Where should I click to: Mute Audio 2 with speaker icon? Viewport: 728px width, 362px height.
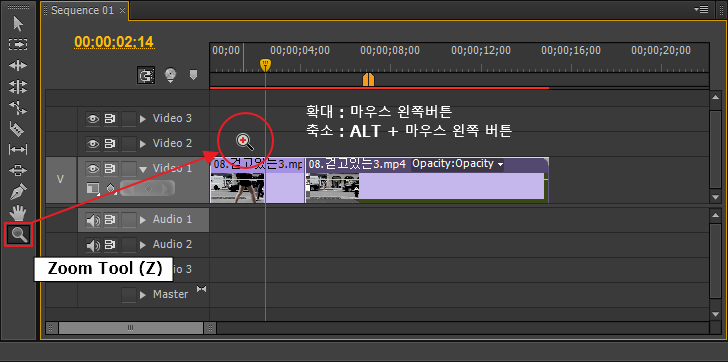click(x=93, y=245)
